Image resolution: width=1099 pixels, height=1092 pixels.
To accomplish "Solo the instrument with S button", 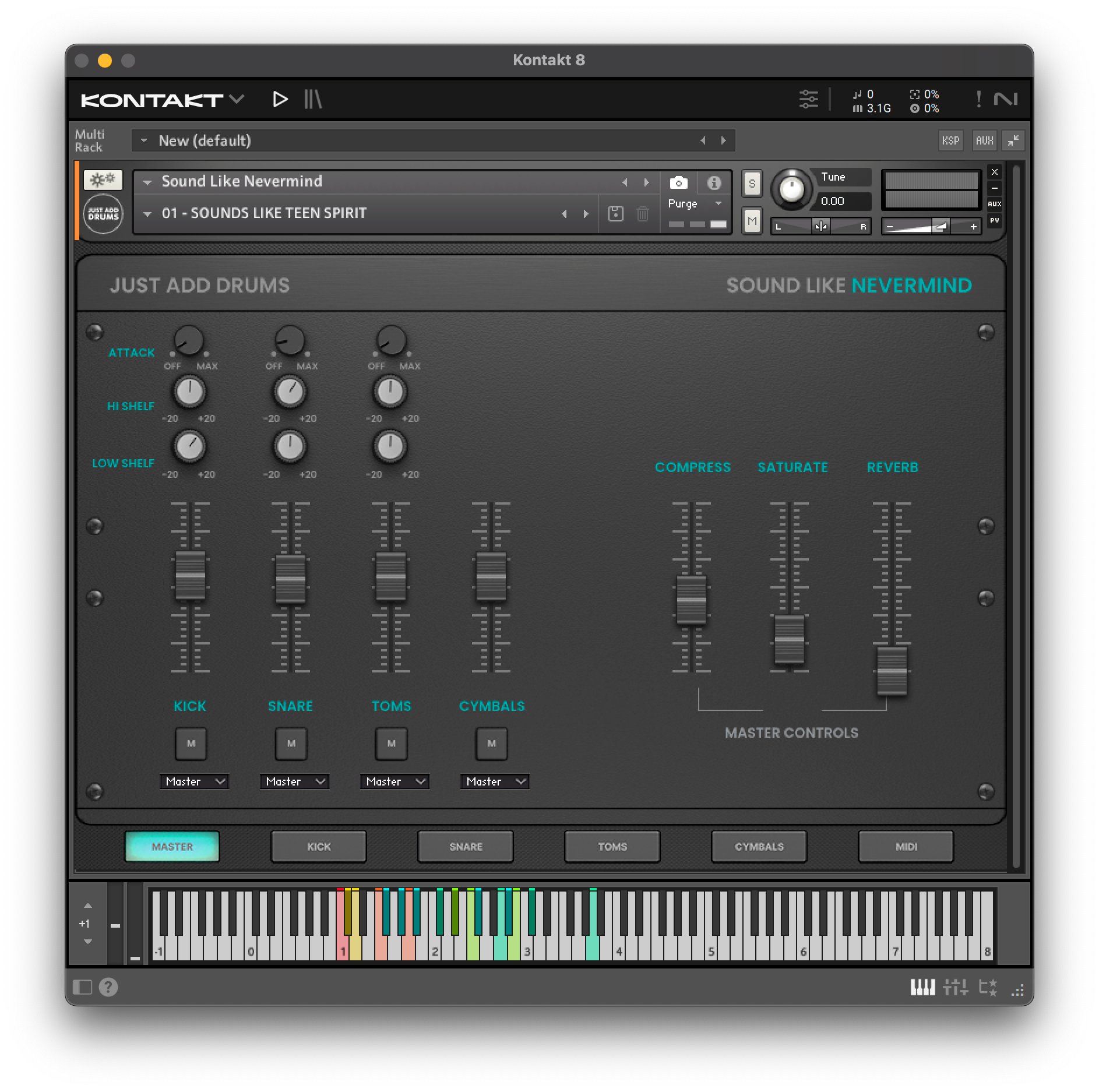I will click(752, 184).
